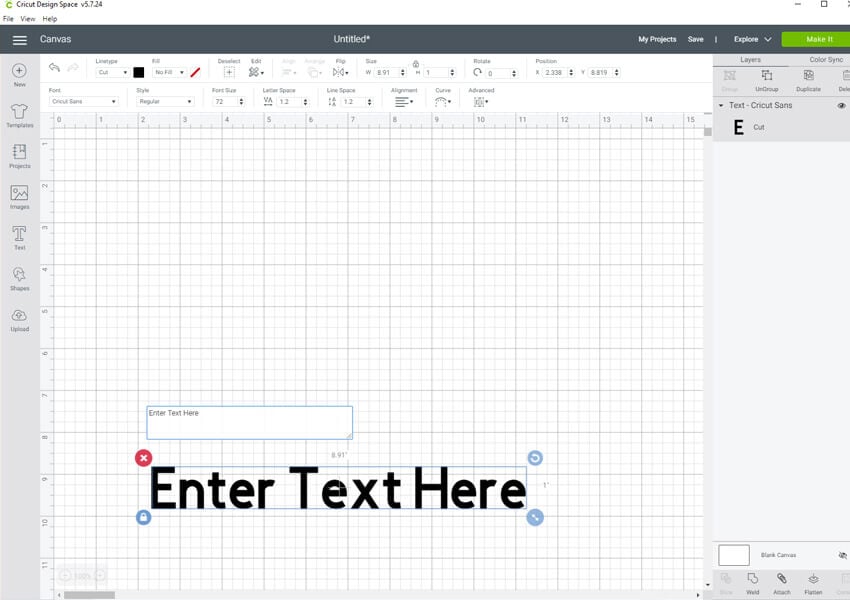Delete text with the red X handle
This screenshot has width=850, height=600.
(x=144, y=458)
